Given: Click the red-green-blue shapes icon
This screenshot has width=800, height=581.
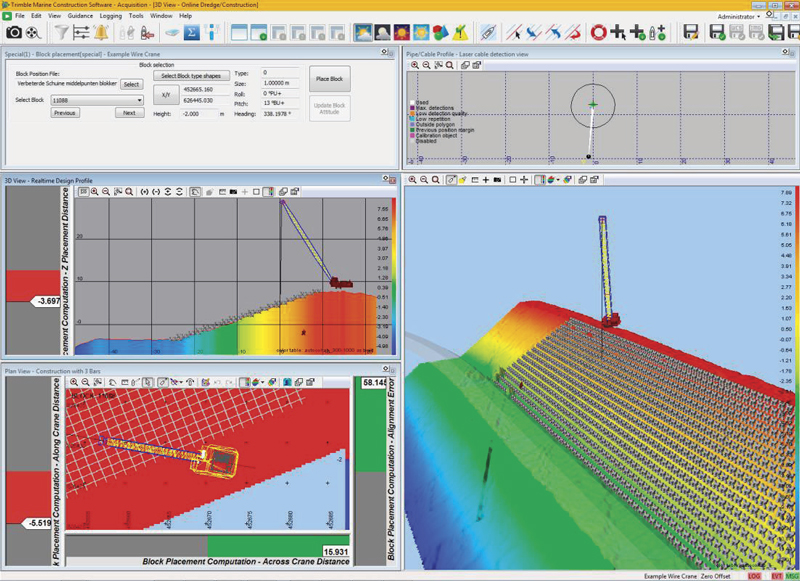Looking at the screenshot, I should click(x=440, y=33).
